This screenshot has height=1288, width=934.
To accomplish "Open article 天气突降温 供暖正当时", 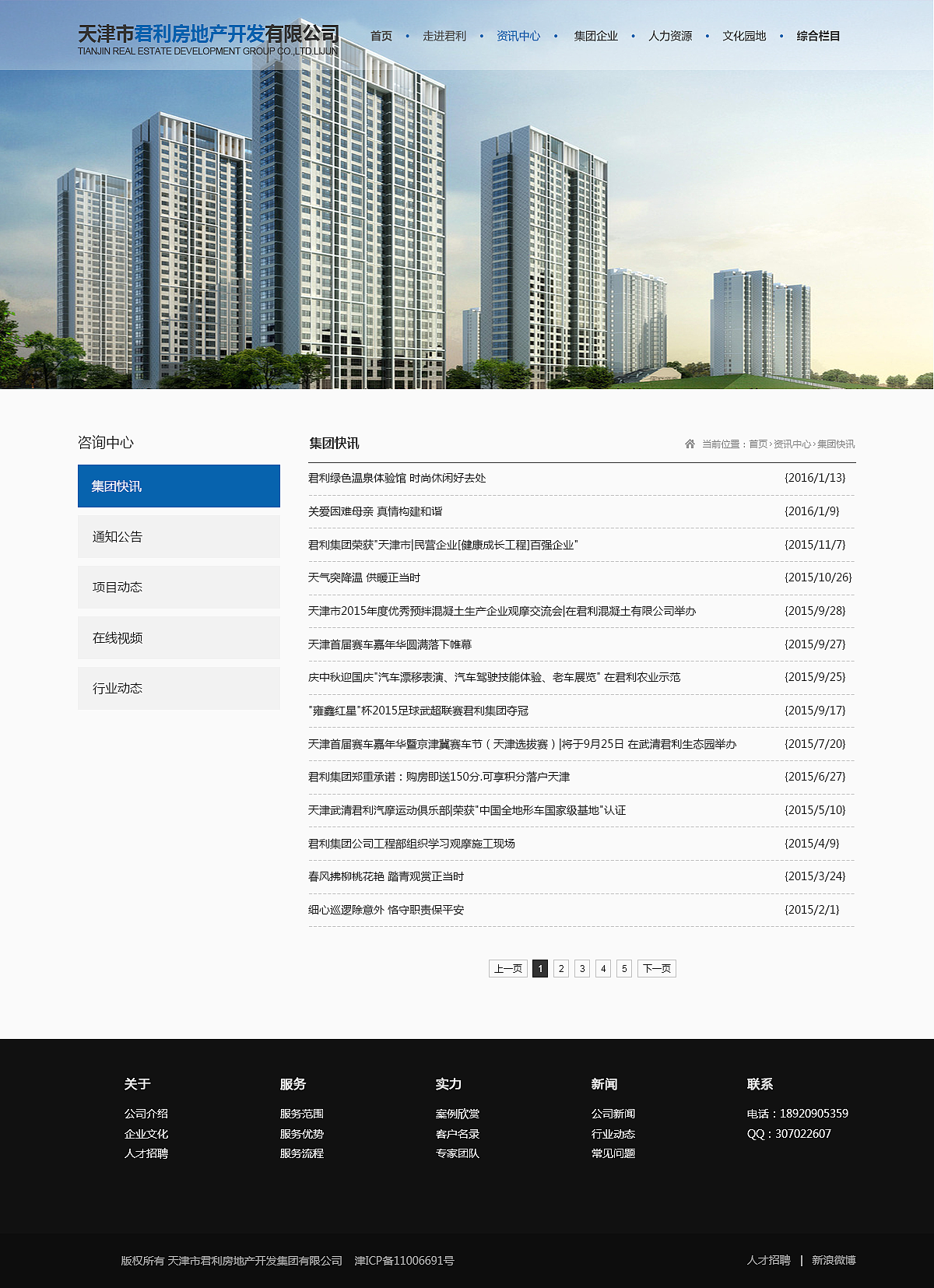I will pyautogui.click(x=364, y=577).
